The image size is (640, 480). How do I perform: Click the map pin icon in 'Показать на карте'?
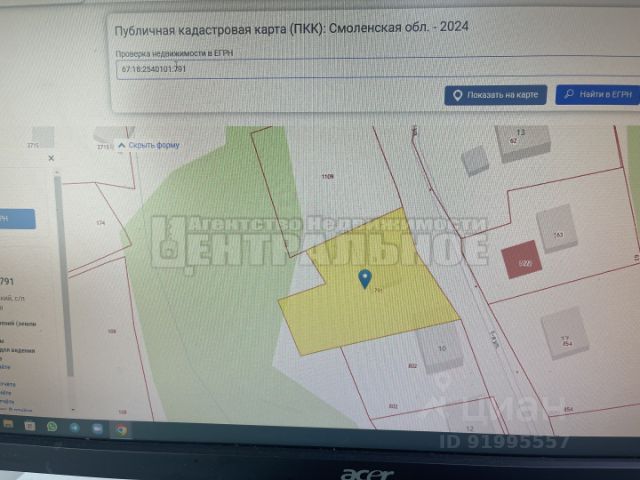pyautogui.click(x=458, y=96)
